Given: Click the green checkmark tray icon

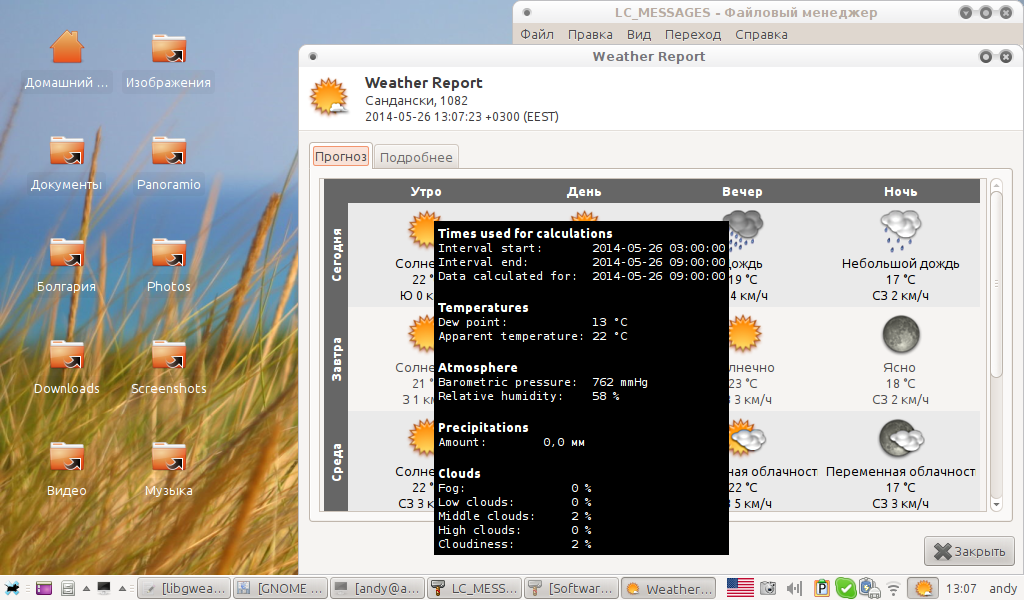Looking at the screenshot, I should [846, 588].
